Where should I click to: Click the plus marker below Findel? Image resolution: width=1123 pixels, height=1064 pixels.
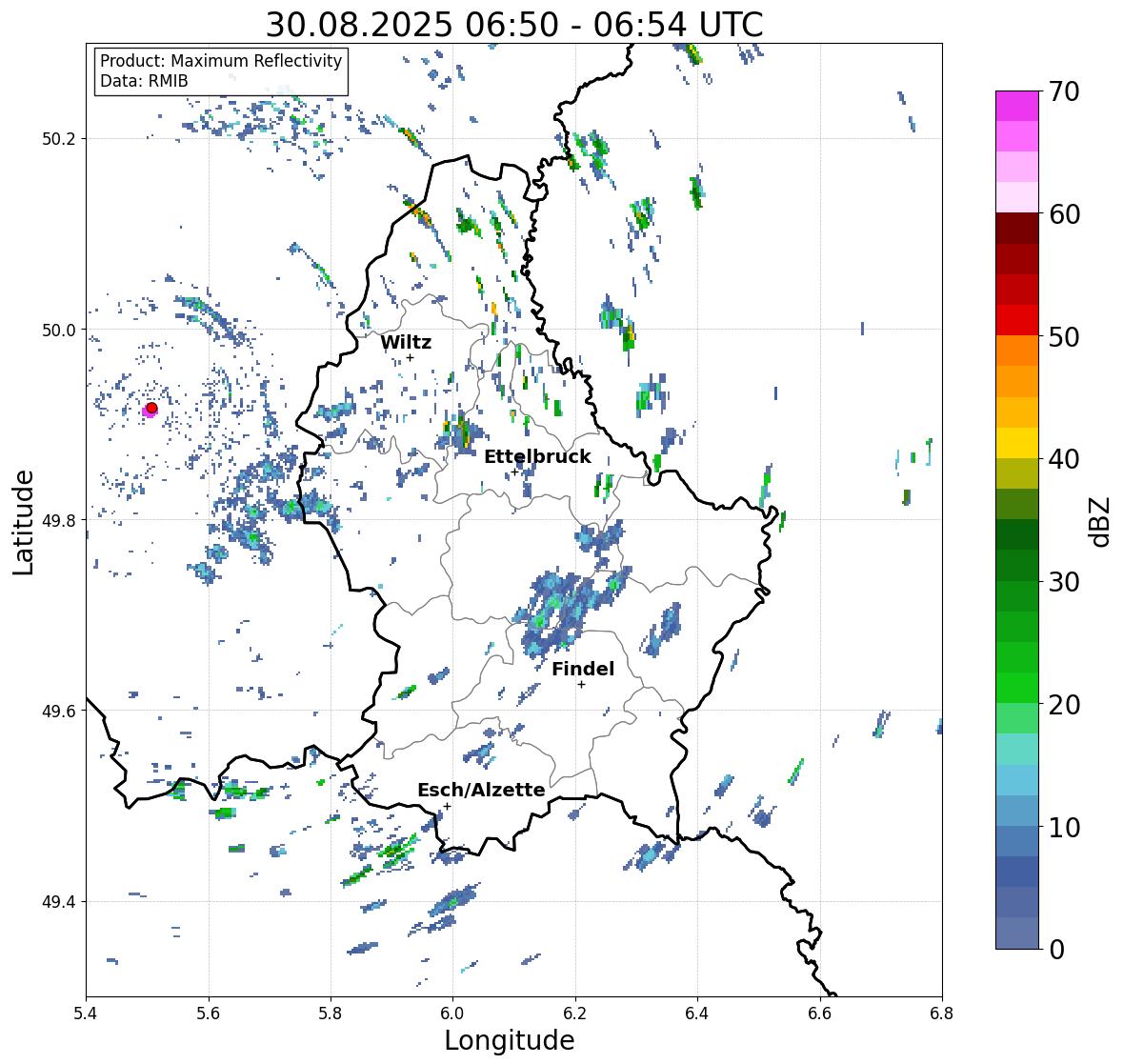[582, 685]
